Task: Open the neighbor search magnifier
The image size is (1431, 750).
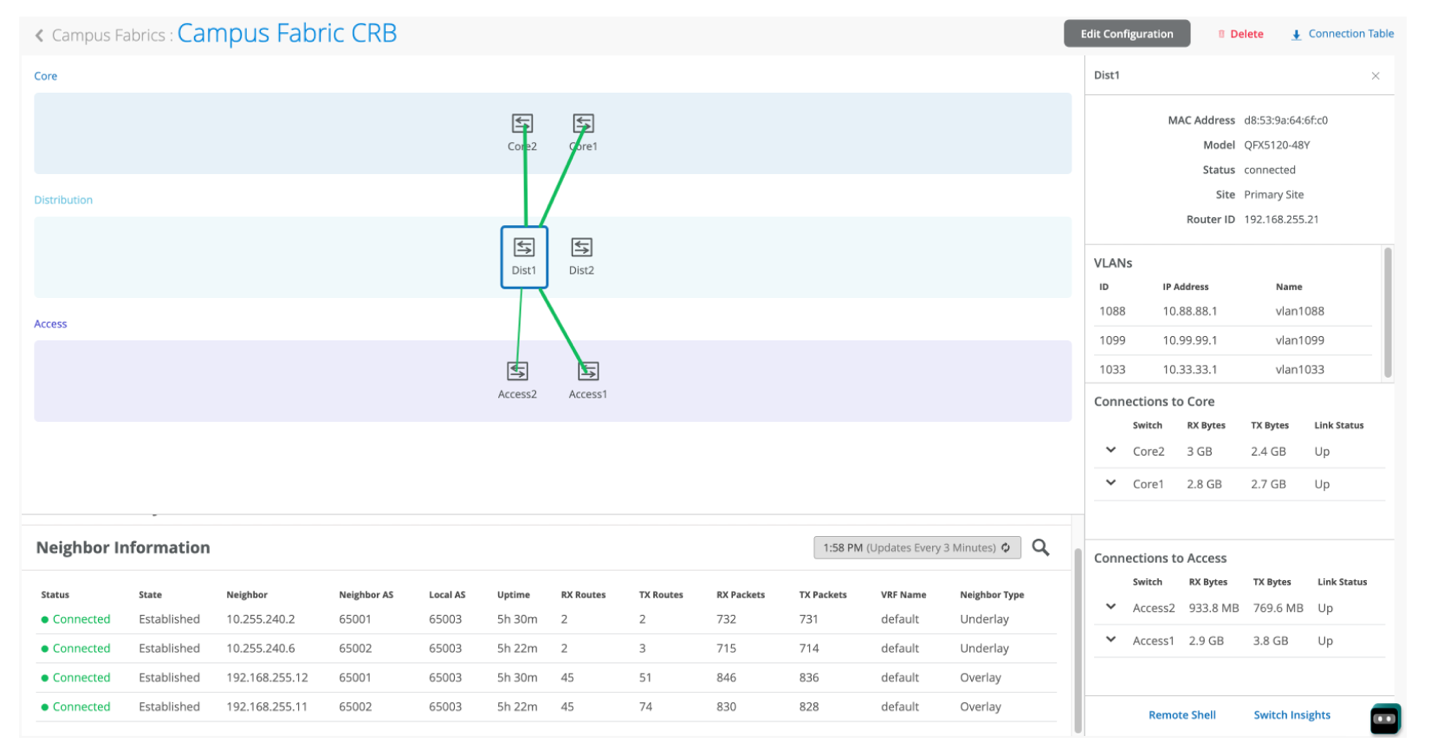Action: pos(1041,547)
